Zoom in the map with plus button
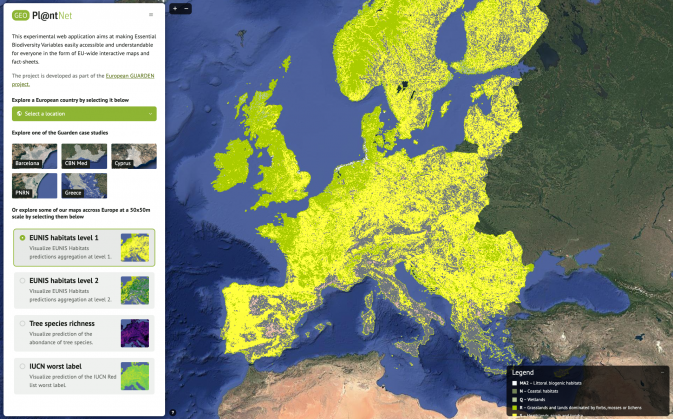 (175, 8)
